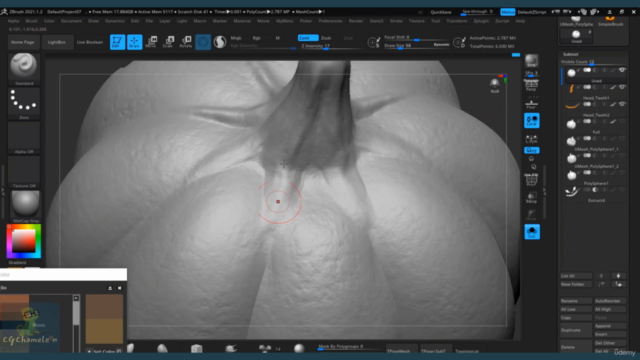Click the sculptris-style sphere icon in toolbar
Screen dimensions: 640x360
coord(220,42)
